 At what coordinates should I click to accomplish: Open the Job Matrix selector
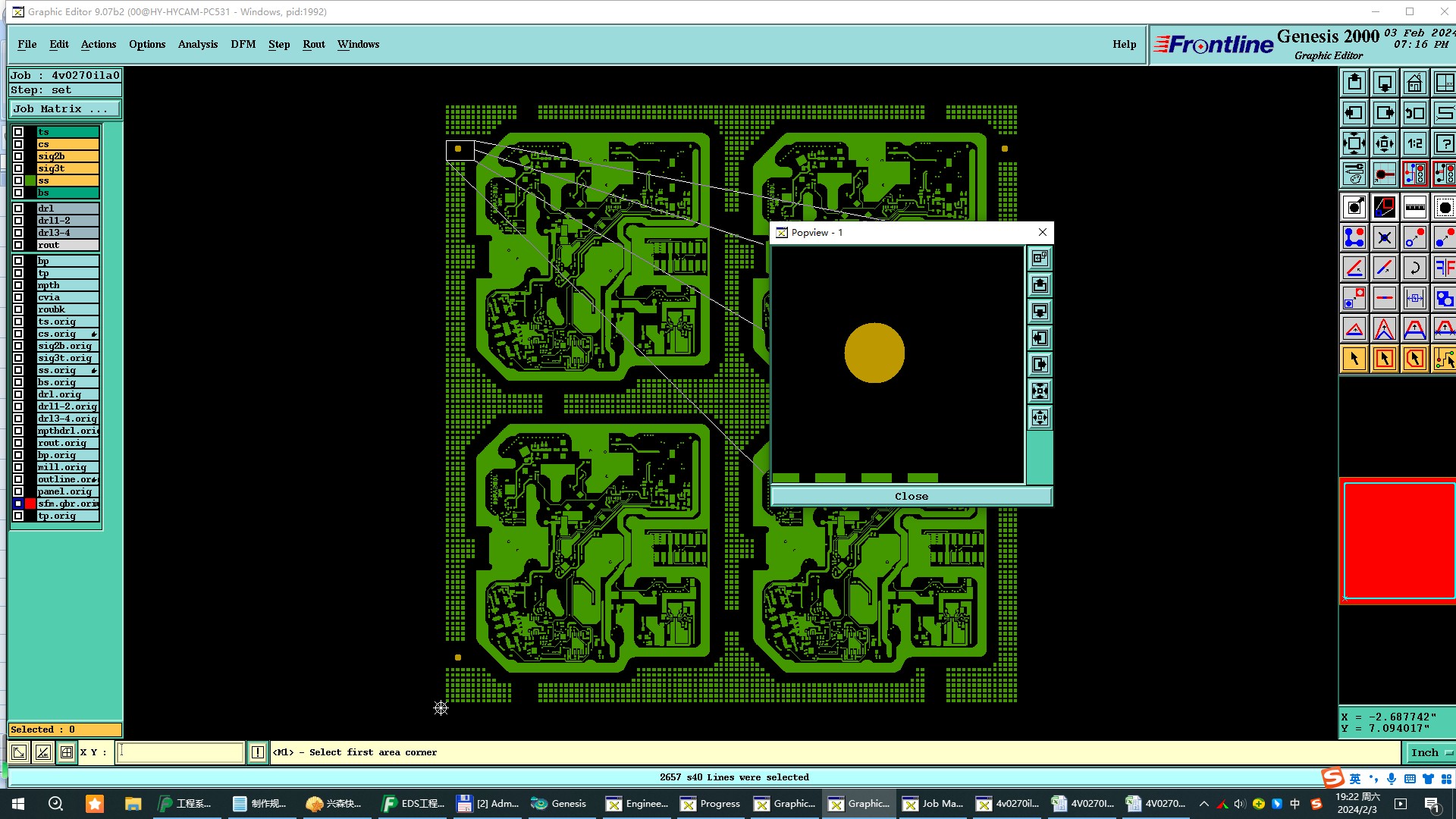click(x=64, y=109)
